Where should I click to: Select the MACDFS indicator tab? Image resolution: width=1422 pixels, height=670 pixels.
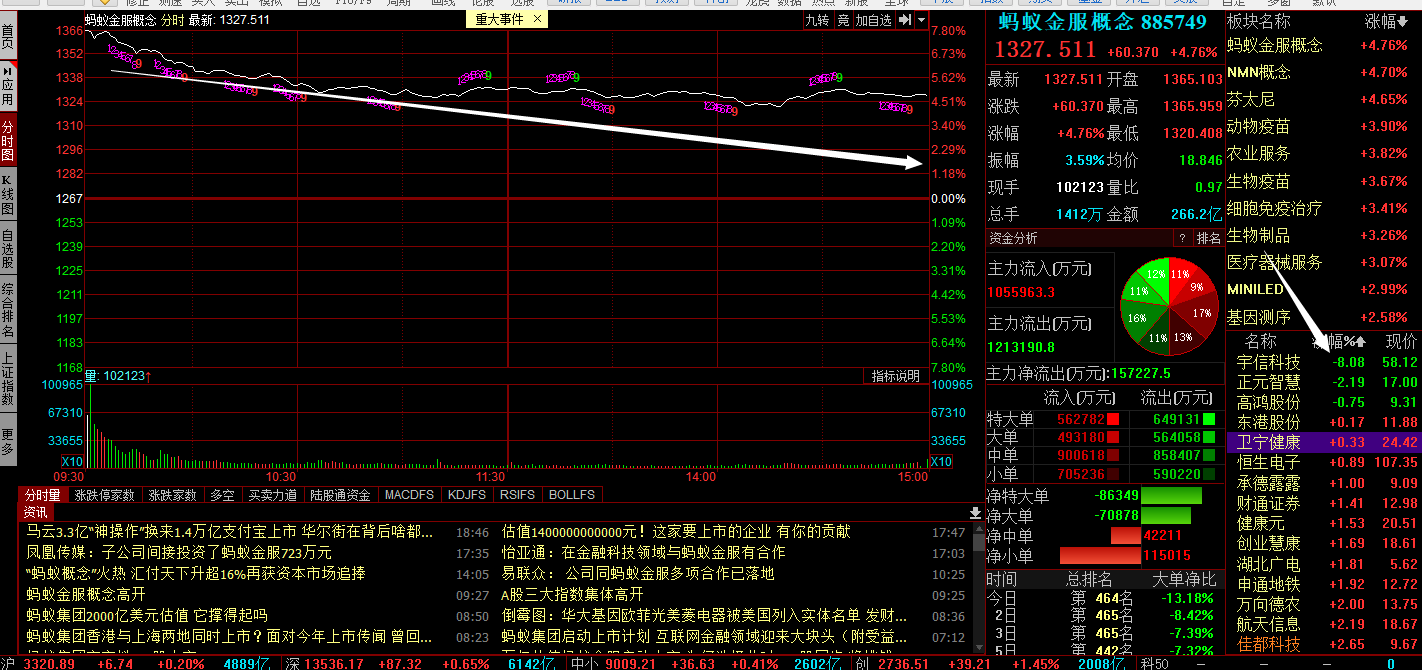click(x=410, y=495)
